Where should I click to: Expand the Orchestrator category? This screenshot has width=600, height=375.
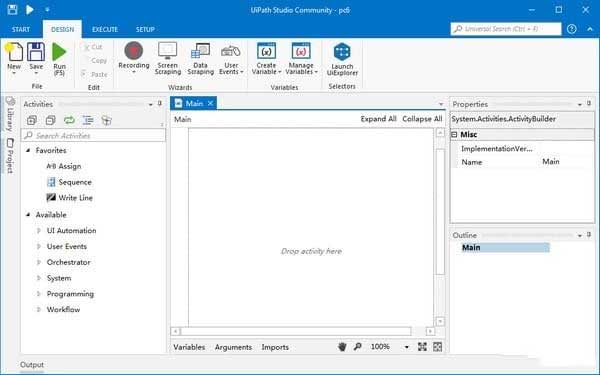point(39,262)
